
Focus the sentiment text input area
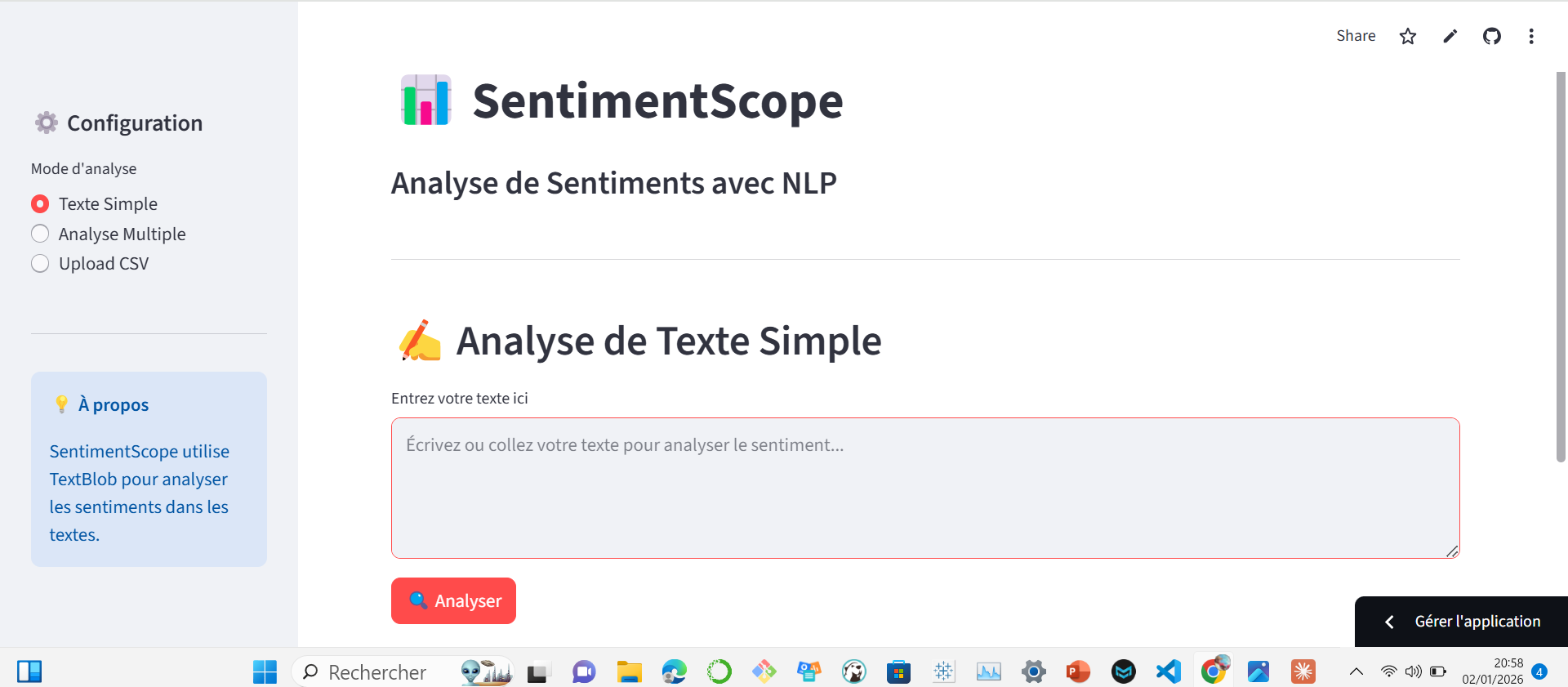(925, 488)
